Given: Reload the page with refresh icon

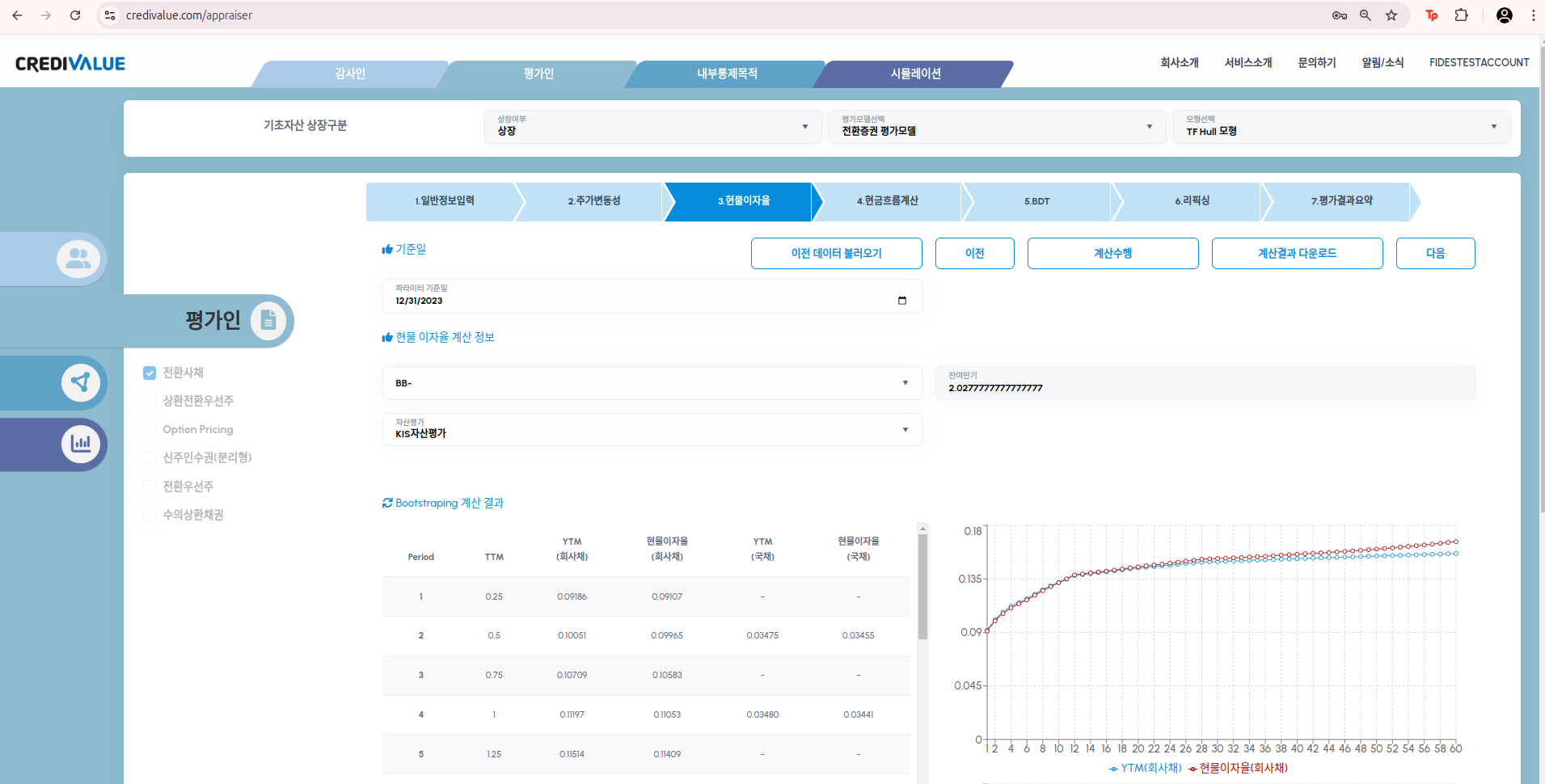Looking at the screenshot, I should (x=75, y=15).
